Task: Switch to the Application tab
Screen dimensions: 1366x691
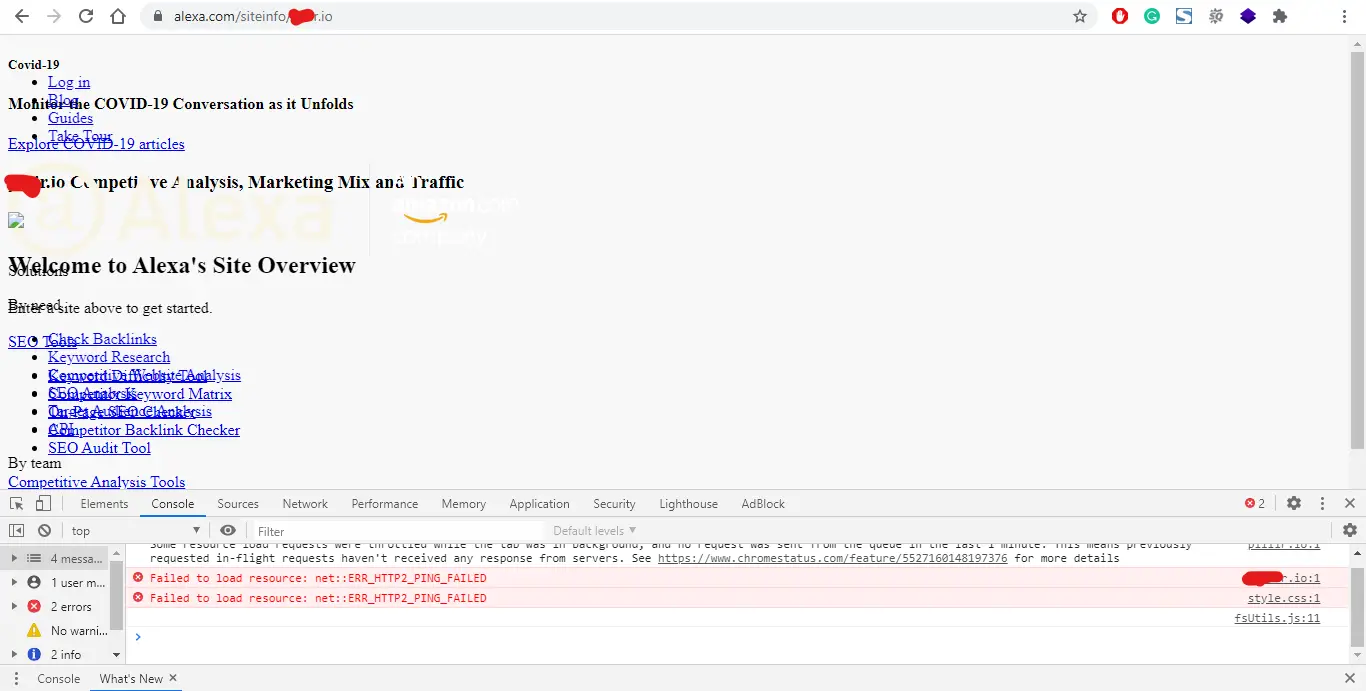Action: pyautogui.click(x=539, y=504)
